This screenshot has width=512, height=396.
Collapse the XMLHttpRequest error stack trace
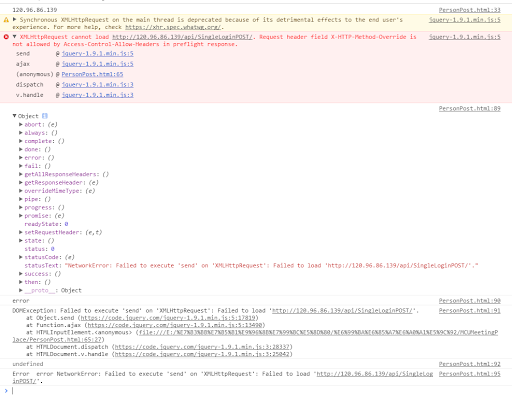coord(15,37)
